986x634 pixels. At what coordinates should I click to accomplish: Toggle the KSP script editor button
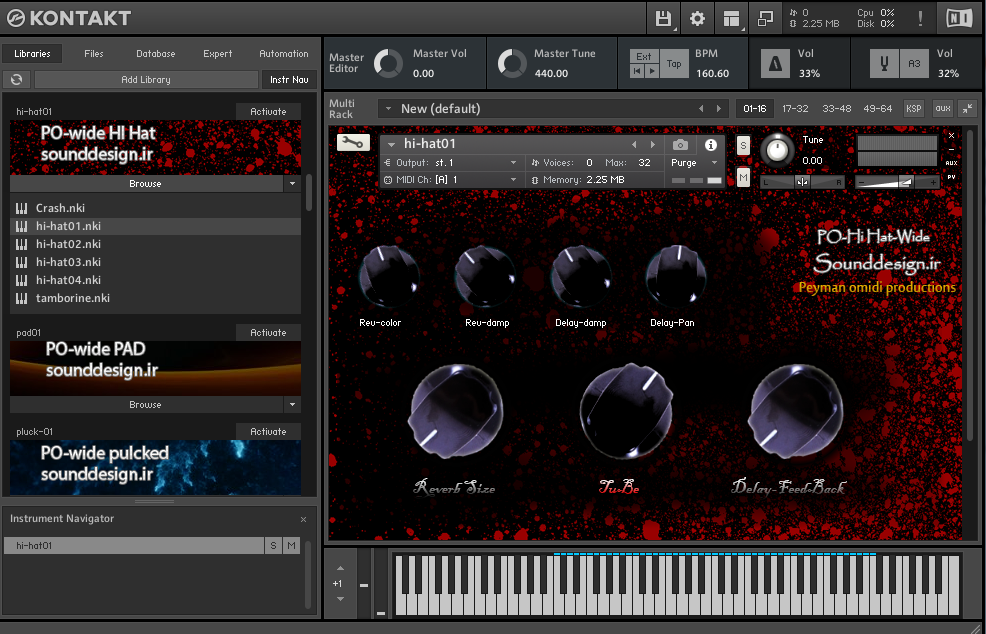pyautogui.click(x=914, y=108)
